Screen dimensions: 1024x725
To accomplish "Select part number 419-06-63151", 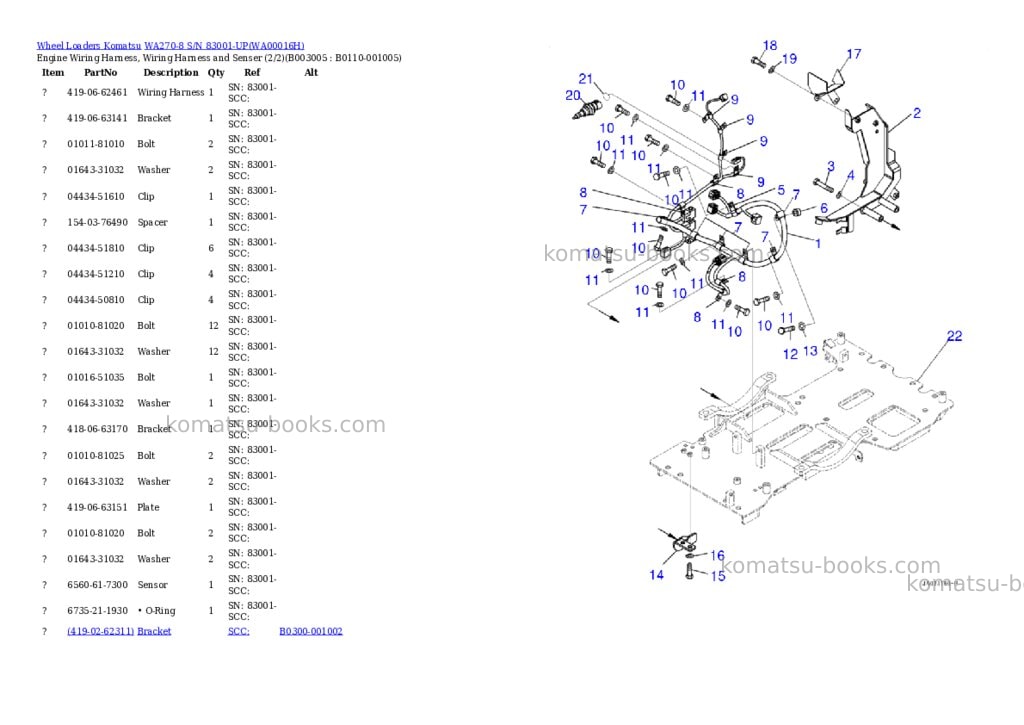I will coord(97,507).
